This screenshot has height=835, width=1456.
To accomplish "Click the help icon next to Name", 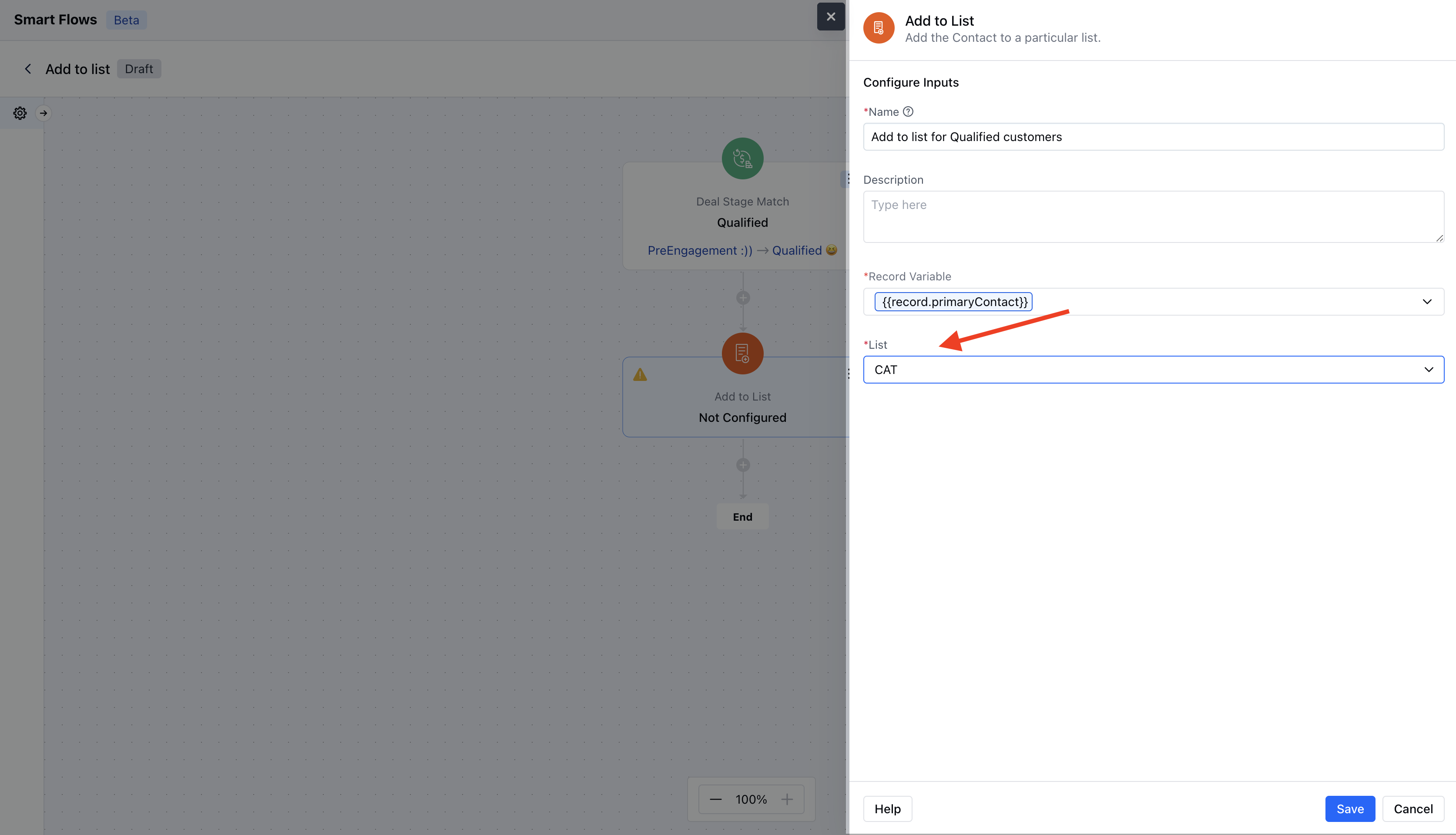I will pyautogui.click(x=908, y=112).
